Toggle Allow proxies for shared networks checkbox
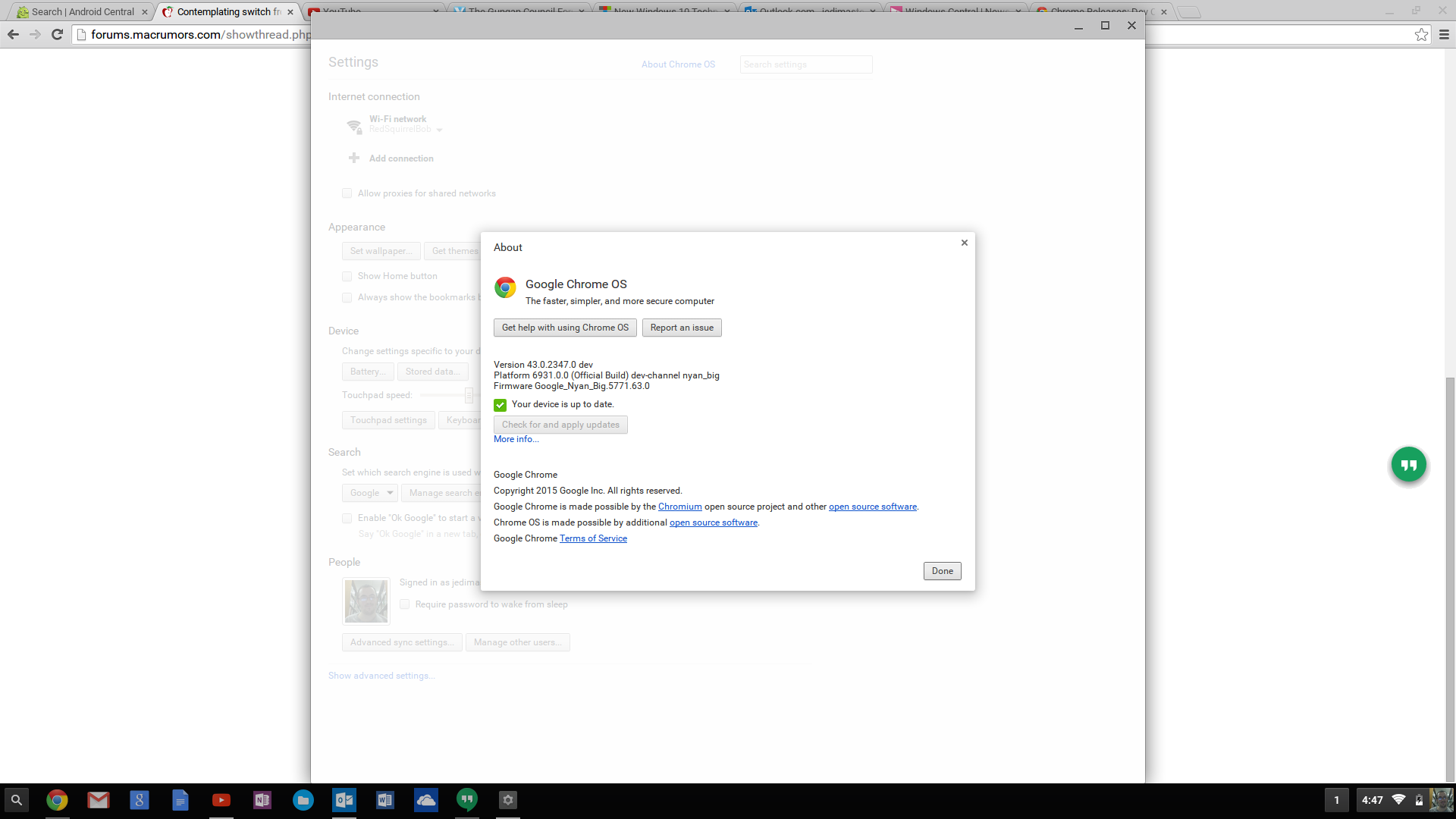 tap(347, 193)
